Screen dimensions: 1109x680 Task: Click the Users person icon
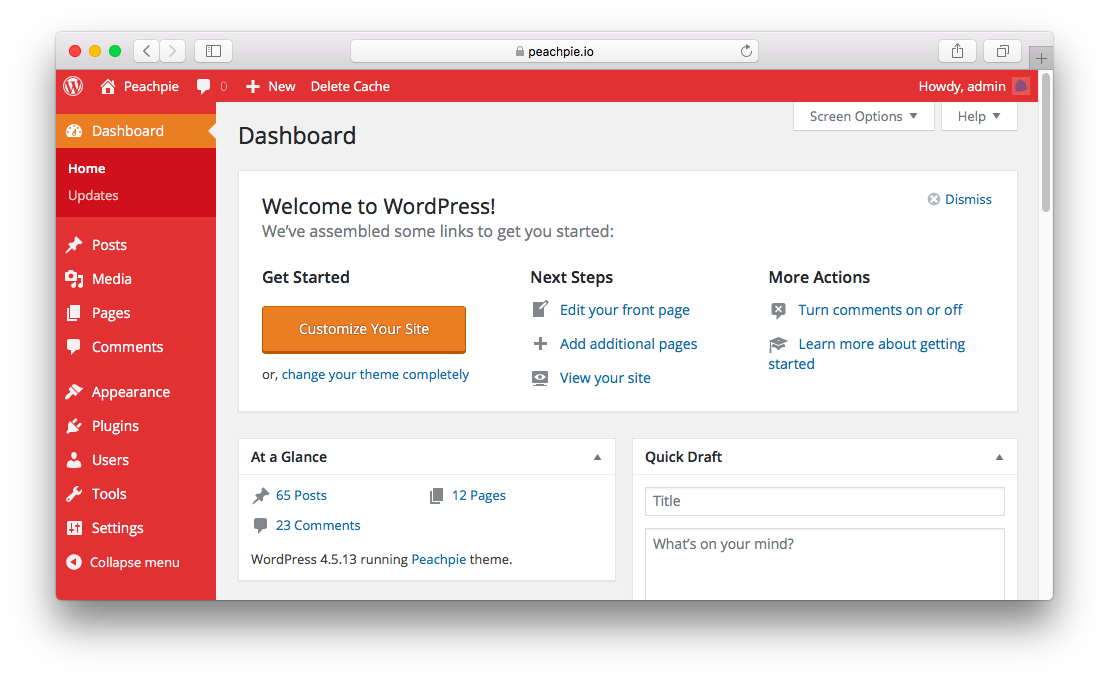tap(74, 460)
